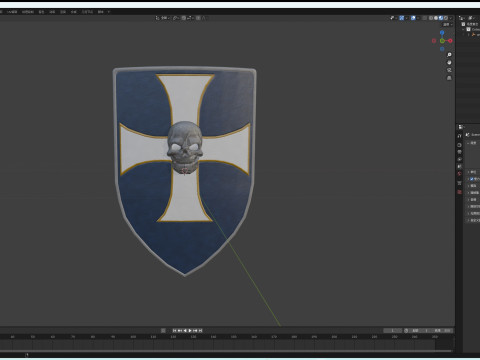
Task: Switch to material preview shading
Action: tap(441, 18)
